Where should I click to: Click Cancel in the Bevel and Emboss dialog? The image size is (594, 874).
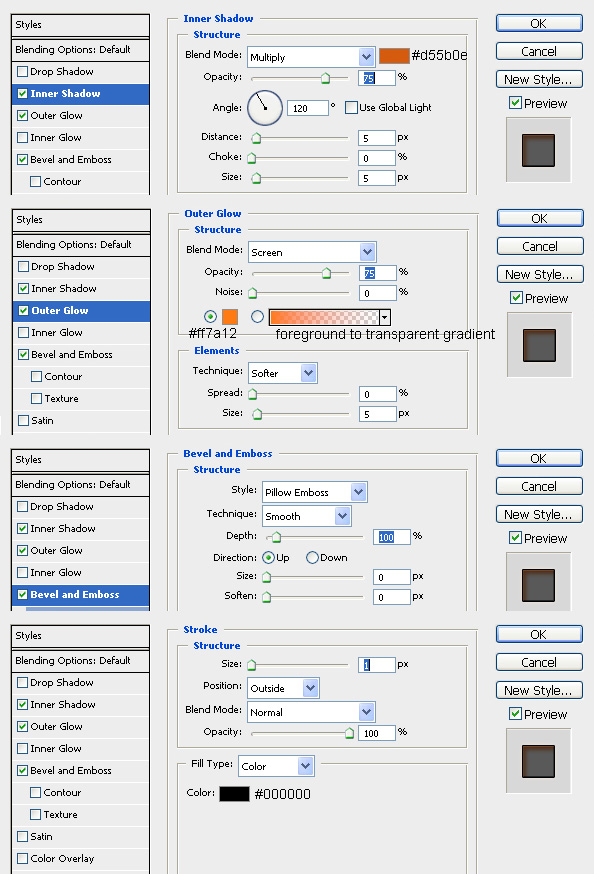[539, 486]
